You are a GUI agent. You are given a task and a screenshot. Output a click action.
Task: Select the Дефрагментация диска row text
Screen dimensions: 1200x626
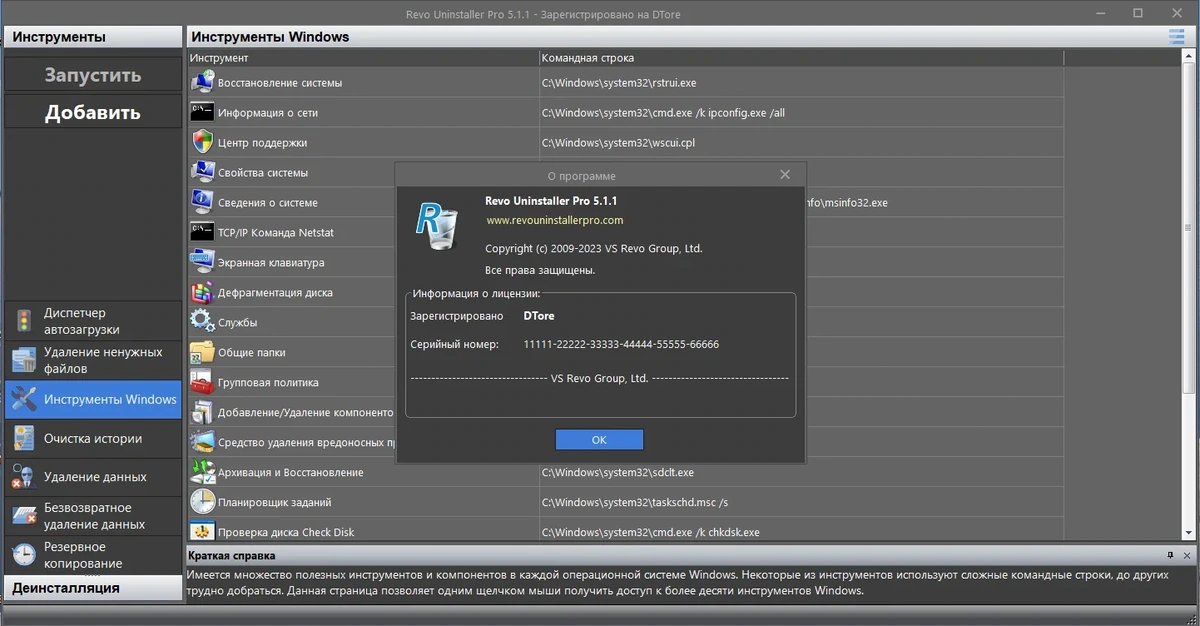(x=275, y=292)
